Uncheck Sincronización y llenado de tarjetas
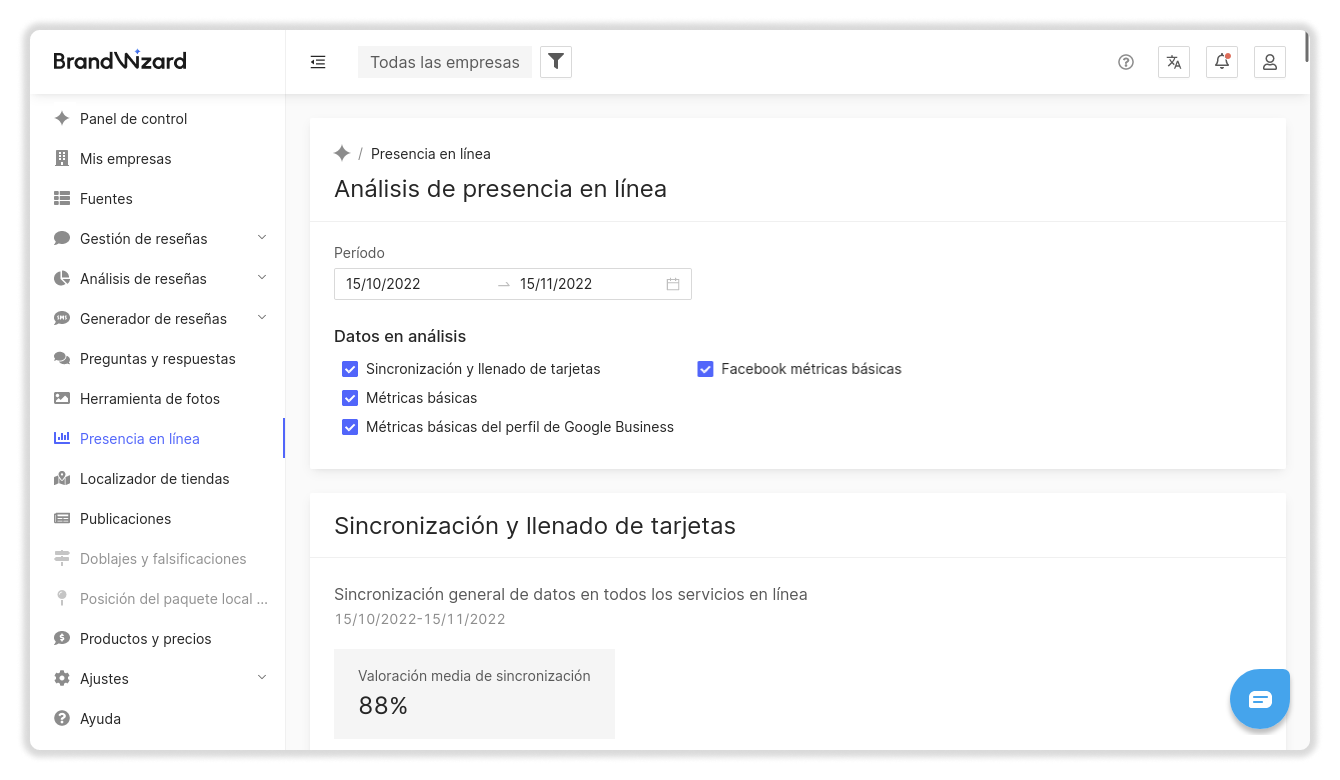The image size is (1340, 780). (x=350, y=369)
